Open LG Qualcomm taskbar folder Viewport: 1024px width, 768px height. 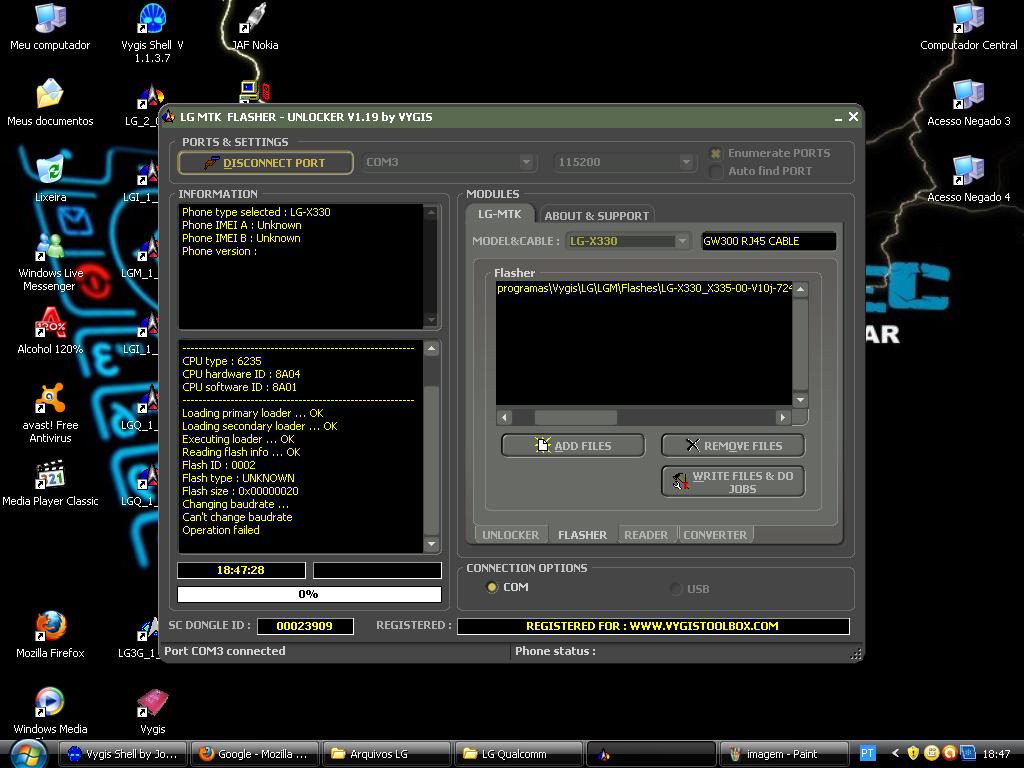pyautogui.click(x=519, y=754)
